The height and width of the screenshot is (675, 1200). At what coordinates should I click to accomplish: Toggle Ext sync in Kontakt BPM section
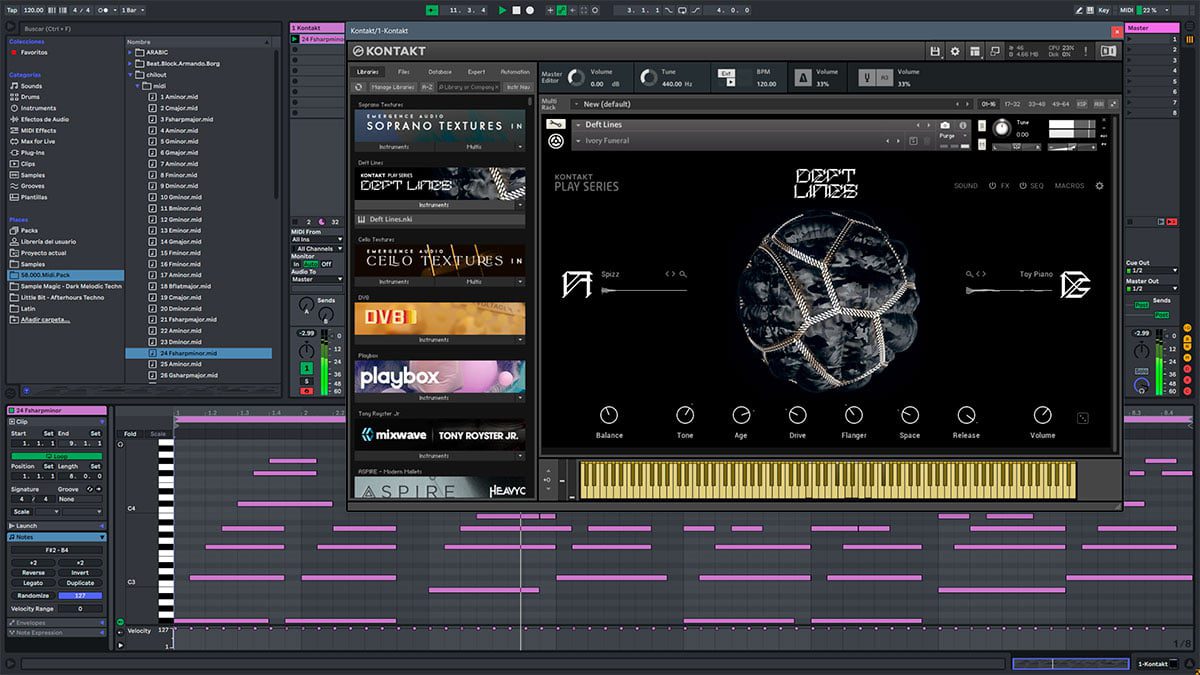point(727,73)
